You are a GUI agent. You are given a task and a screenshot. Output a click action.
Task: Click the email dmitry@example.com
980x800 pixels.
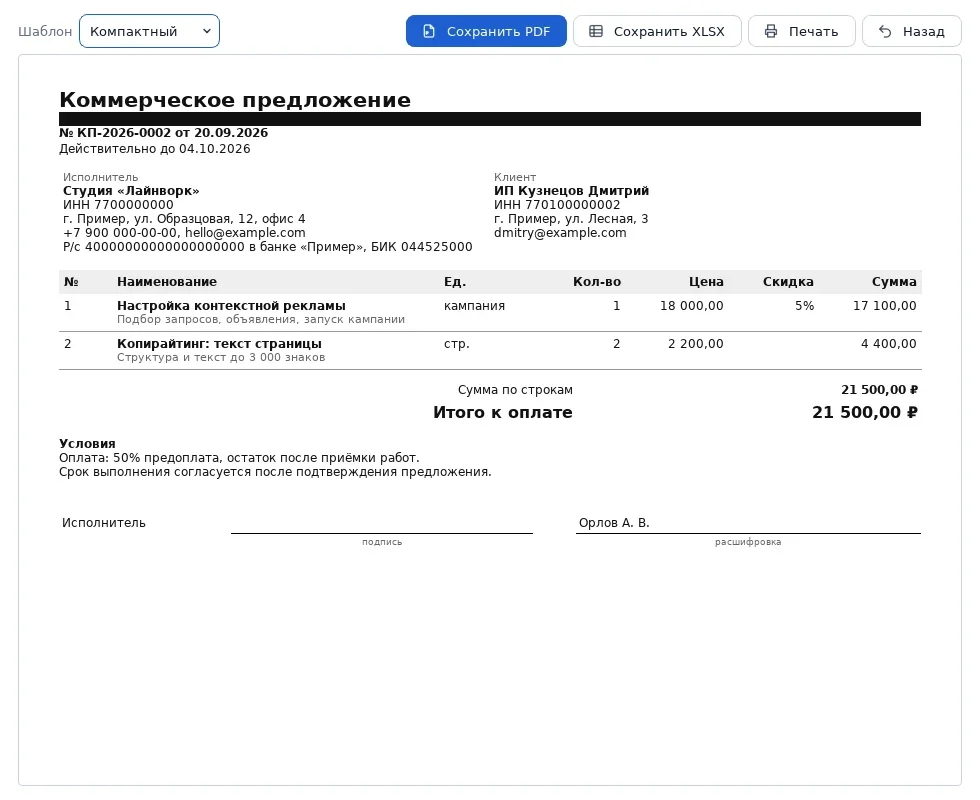(x=560, y=232)
